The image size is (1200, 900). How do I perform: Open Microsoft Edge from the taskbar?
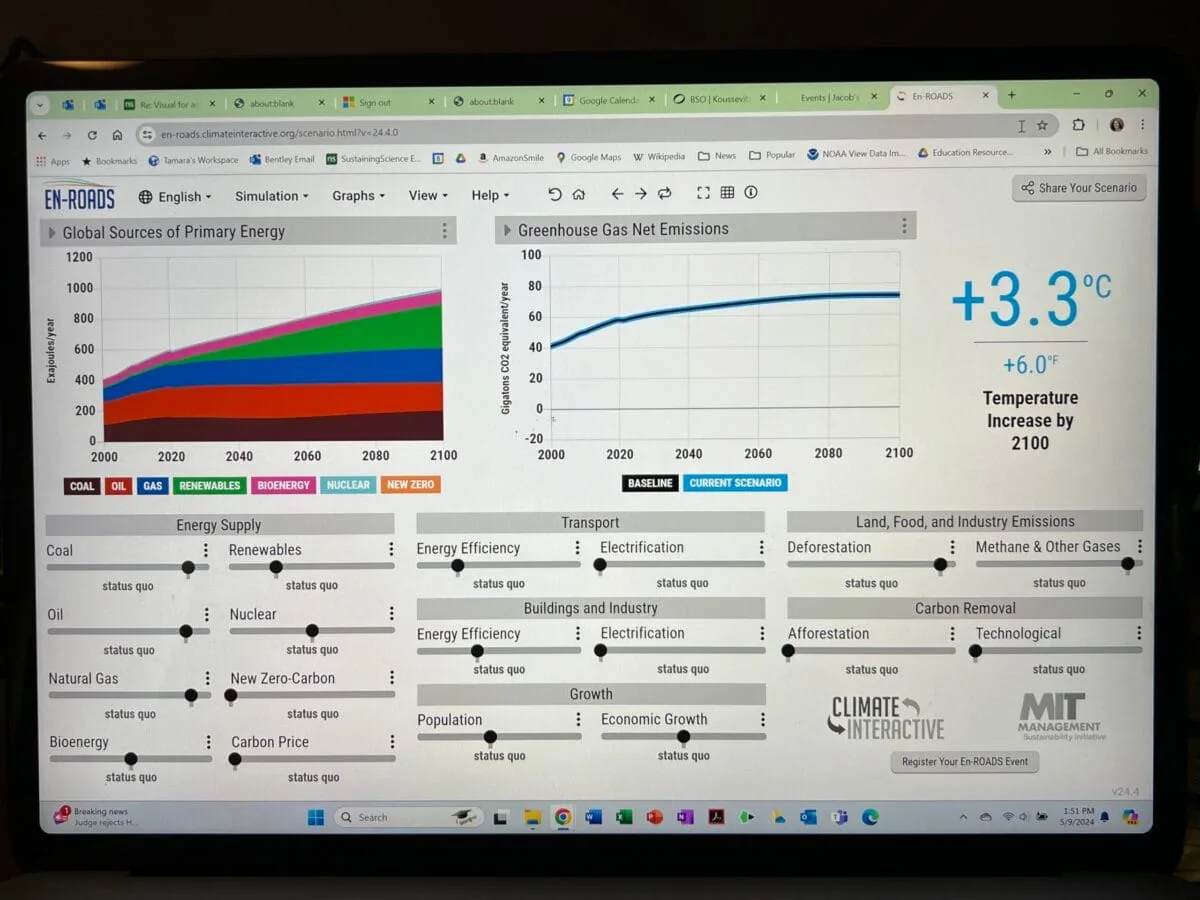pyautogui.click(x=870, y=817)
